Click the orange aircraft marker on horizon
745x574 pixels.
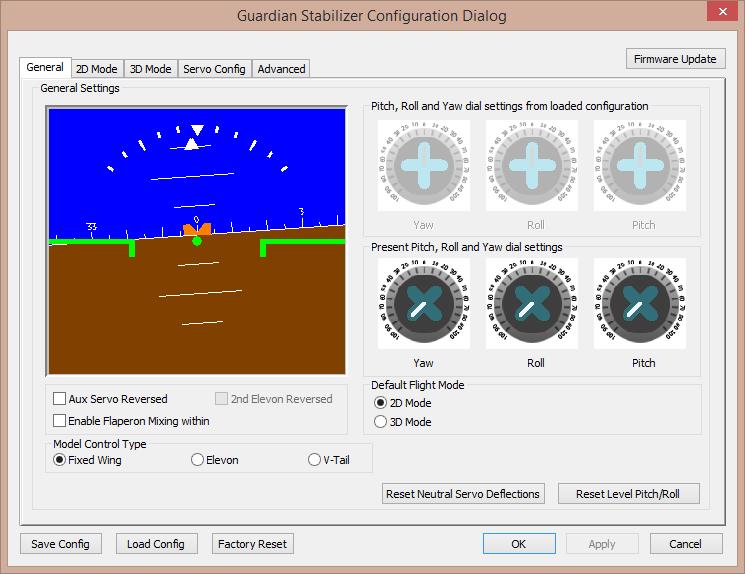click(197, 229)
